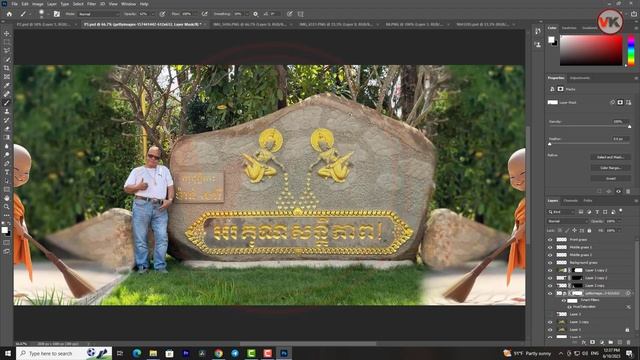
Task: Click the Home icon in options bar
Action: tap(9, 14)
